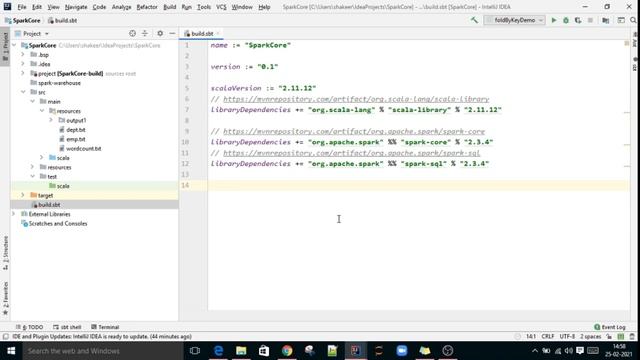Click build.sbt breadcrumb in navigation bar

pos(62,20)
